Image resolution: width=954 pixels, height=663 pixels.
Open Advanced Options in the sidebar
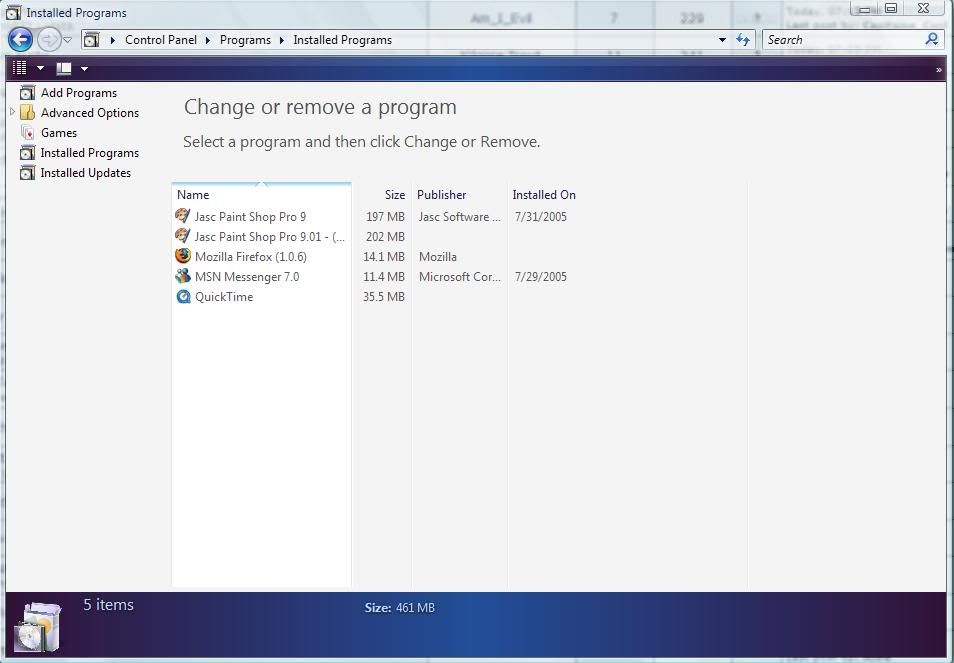[x=89, y=113]
